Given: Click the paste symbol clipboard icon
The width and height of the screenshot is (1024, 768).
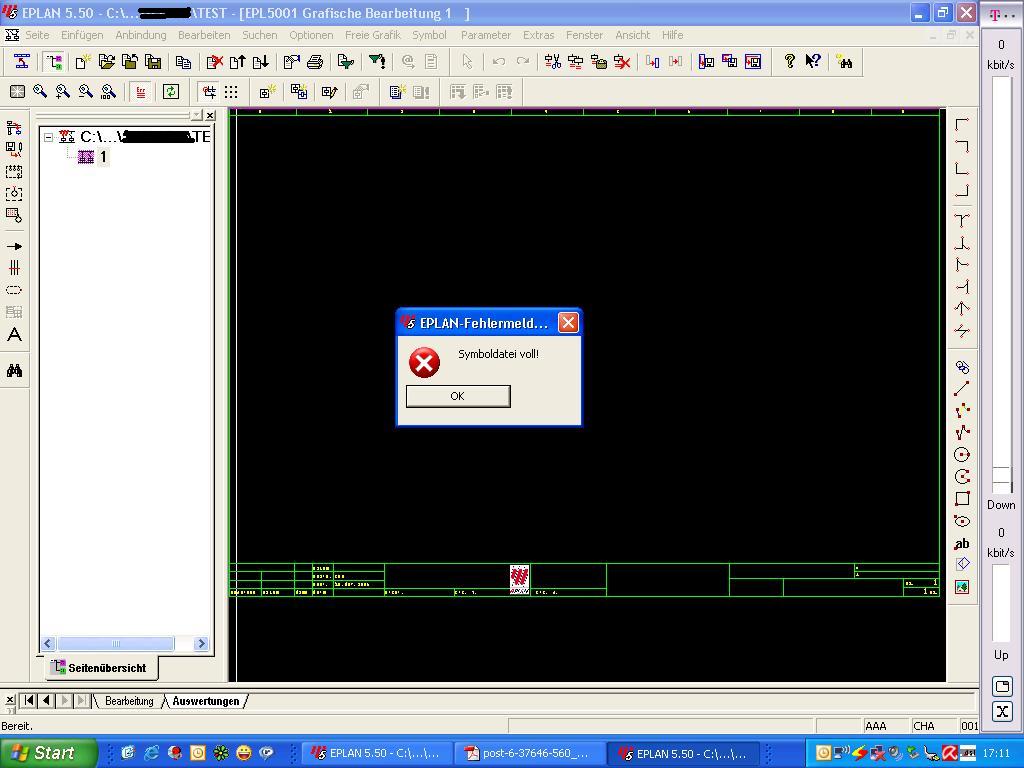Looking at the screenshot, I should click(x=599, y=62).
